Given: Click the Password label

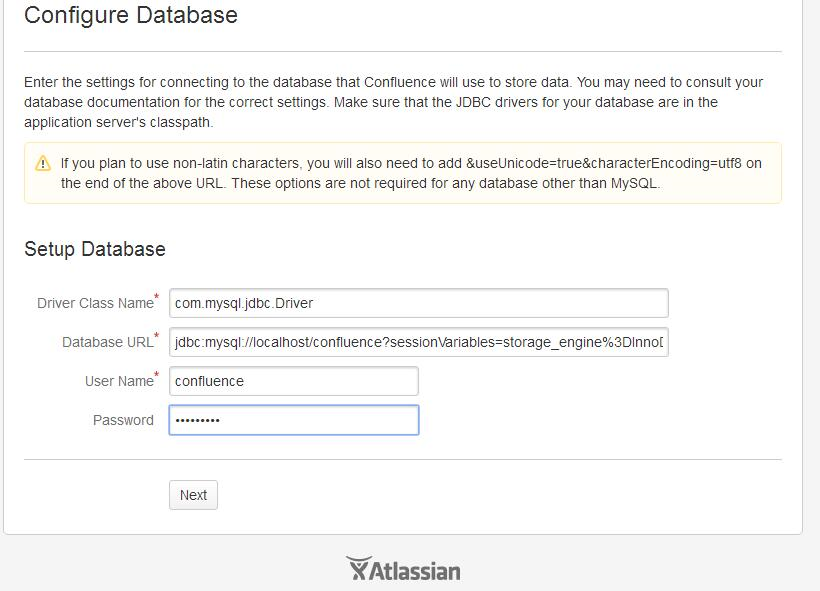Looking at the screenshot, I should [123, 420].
